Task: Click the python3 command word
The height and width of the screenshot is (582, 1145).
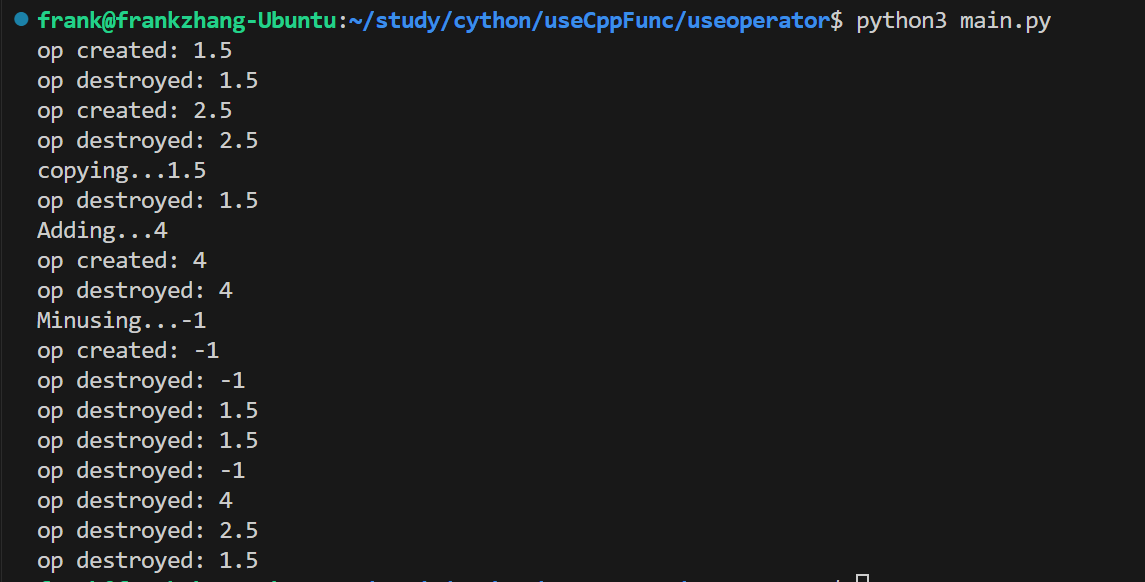Action: [901, 21]
